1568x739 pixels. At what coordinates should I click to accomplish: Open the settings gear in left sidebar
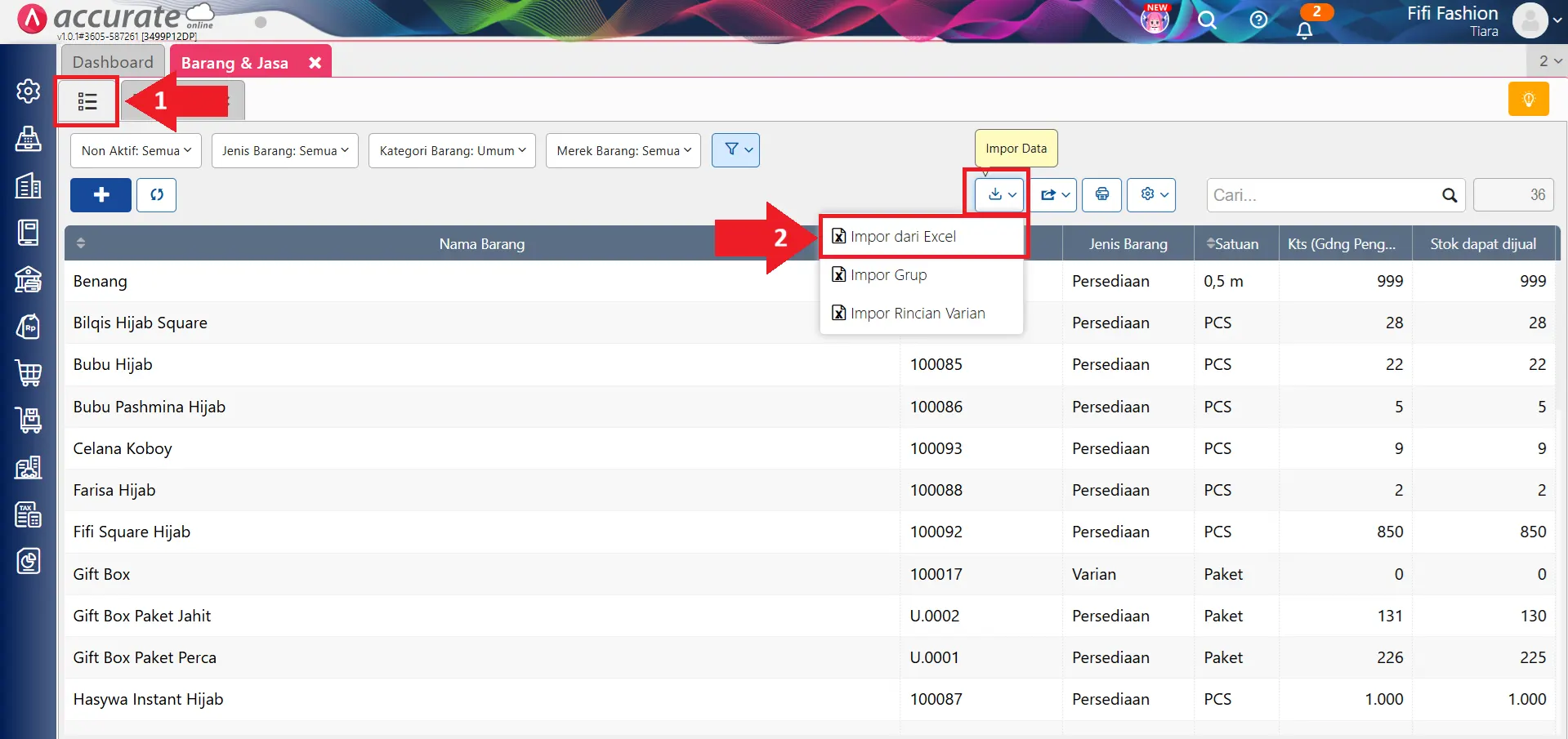pos(29,91)
